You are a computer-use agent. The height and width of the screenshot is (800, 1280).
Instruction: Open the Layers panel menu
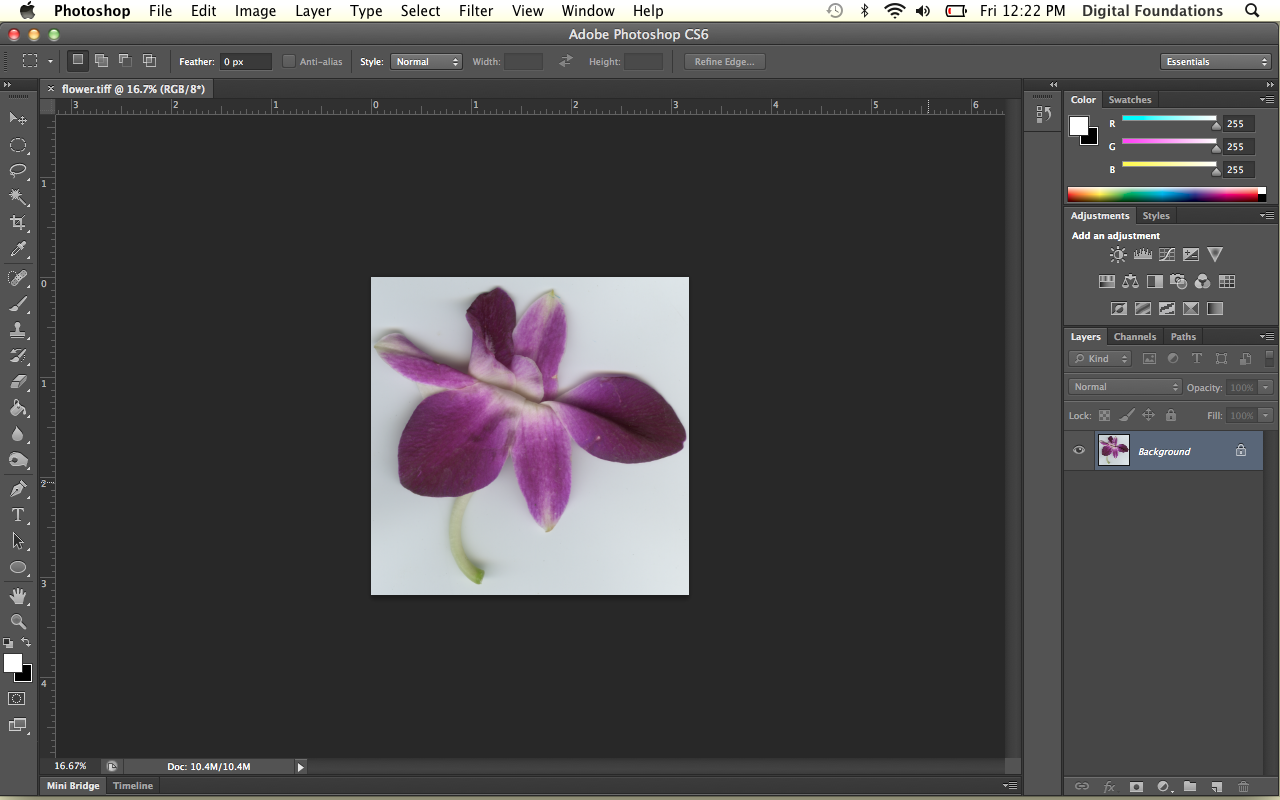point(1268,337)
